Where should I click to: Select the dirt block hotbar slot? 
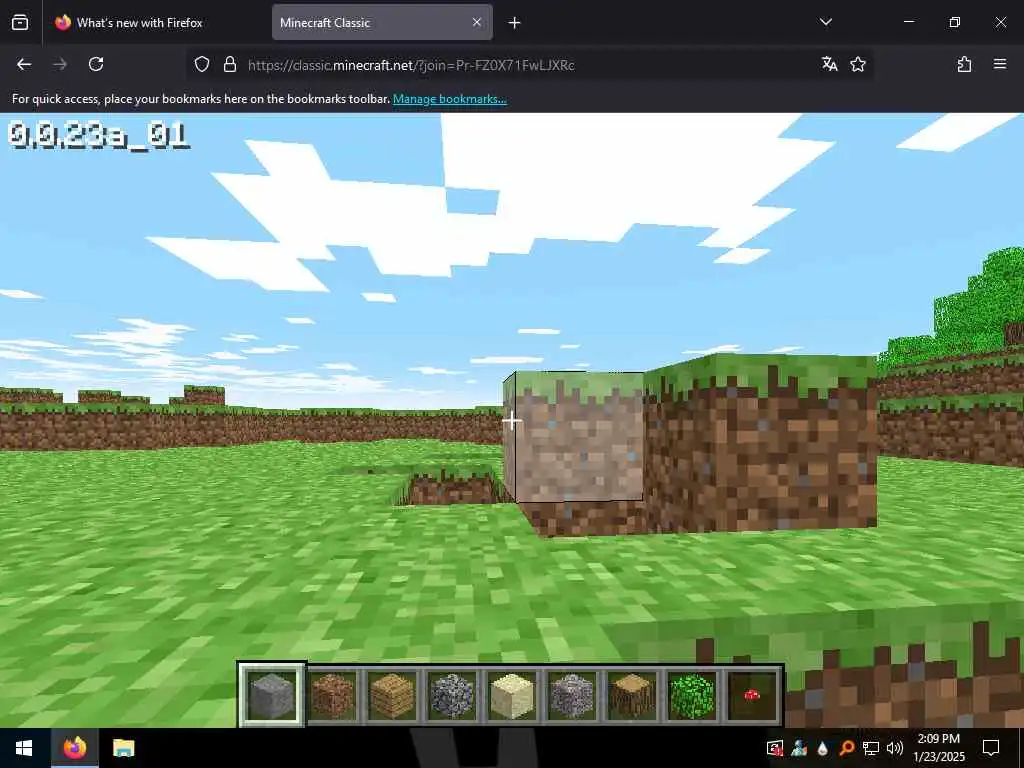pos(332,695)
